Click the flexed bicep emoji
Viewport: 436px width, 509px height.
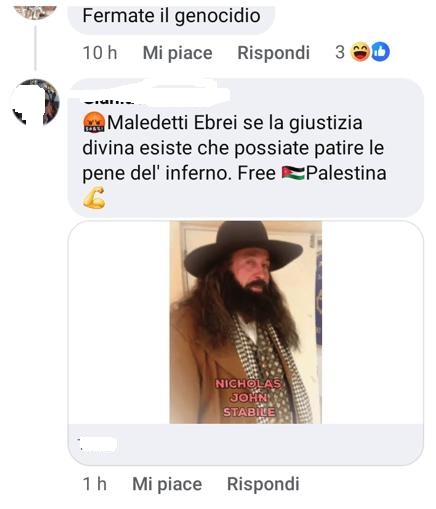coord(94,198)
